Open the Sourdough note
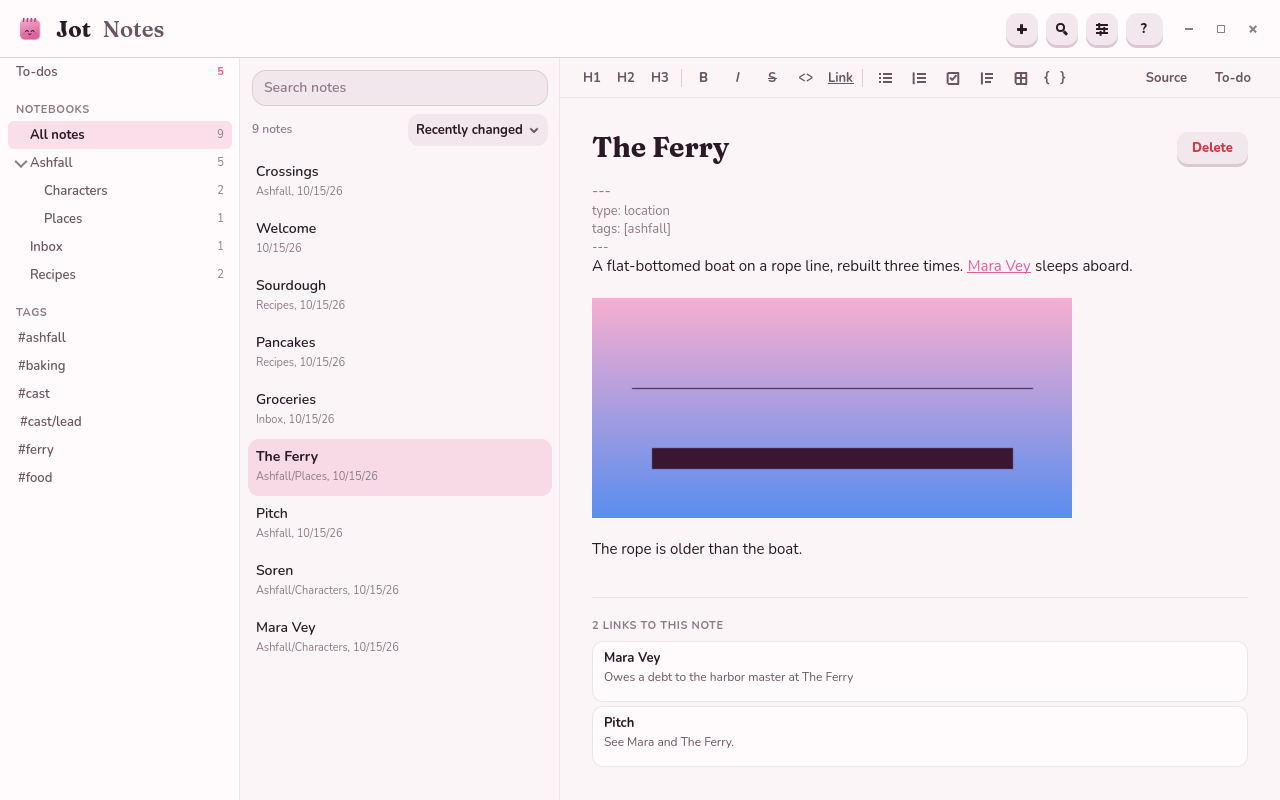The image size is (1280, 800). pyautogui.click(x=400, y=294)
